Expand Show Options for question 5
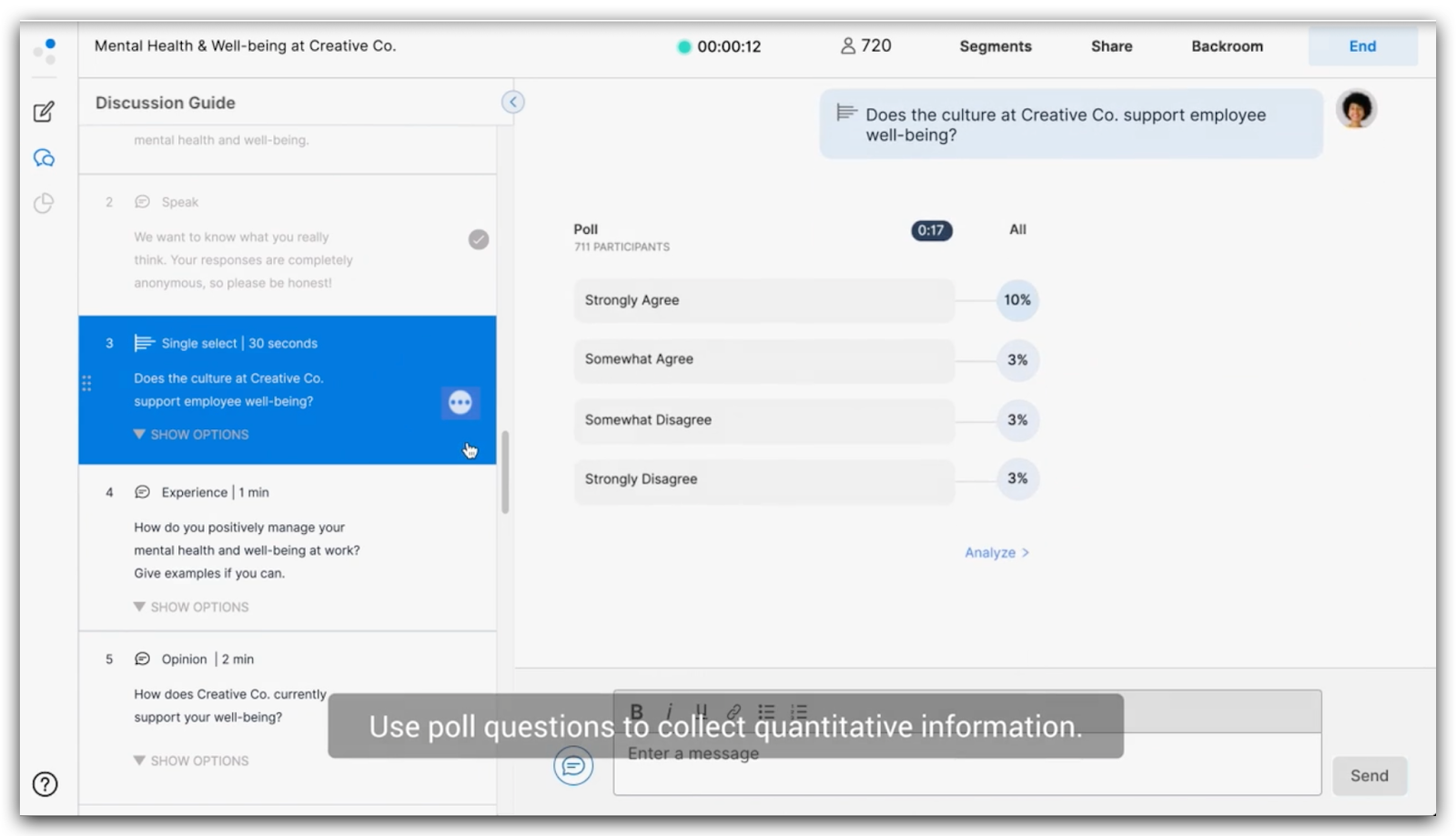1456x836 pixels. 191,760
